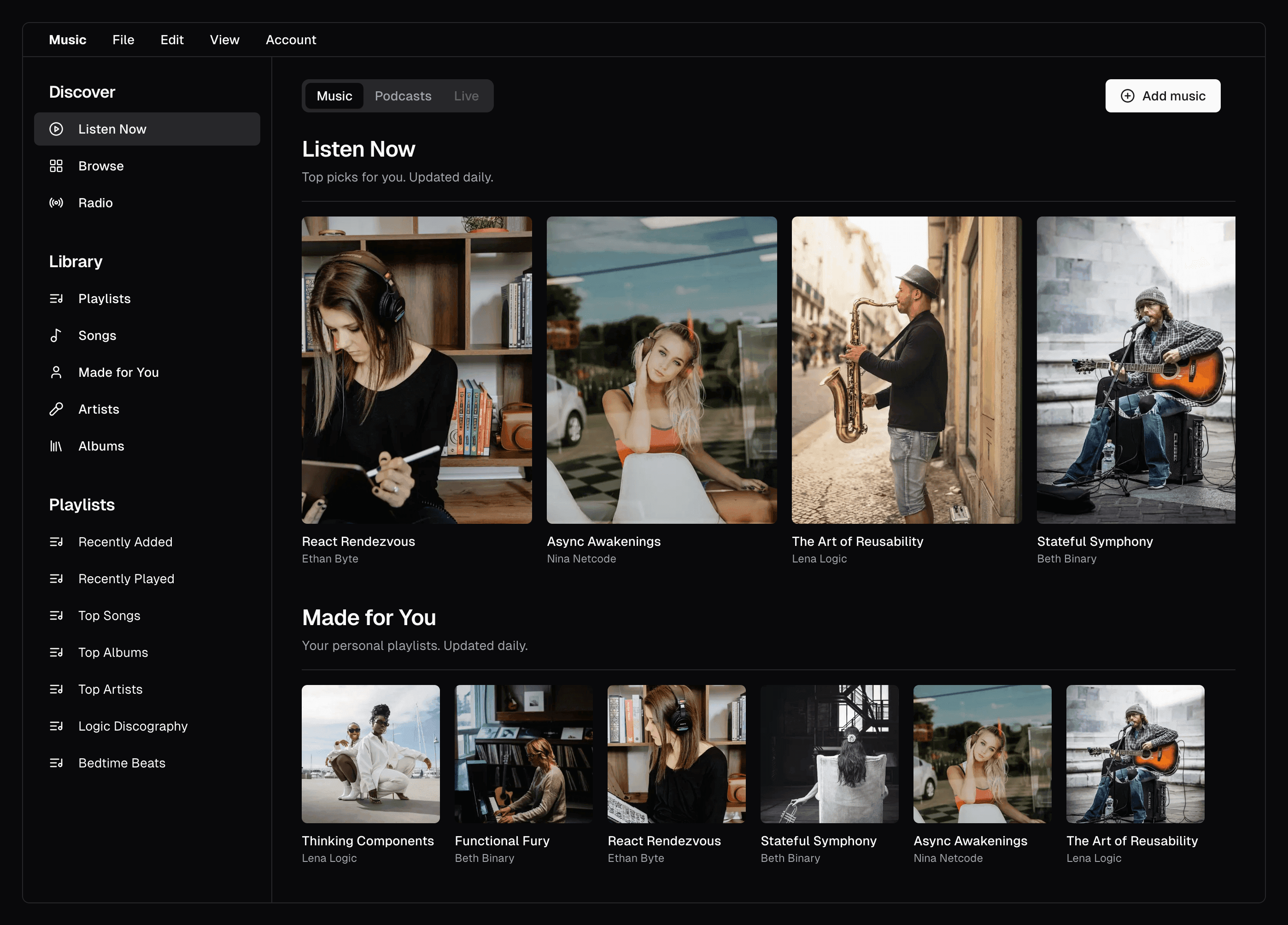
Task: Click the Made for You person icon
Action: pyautogui.click(x=56, y=373)
